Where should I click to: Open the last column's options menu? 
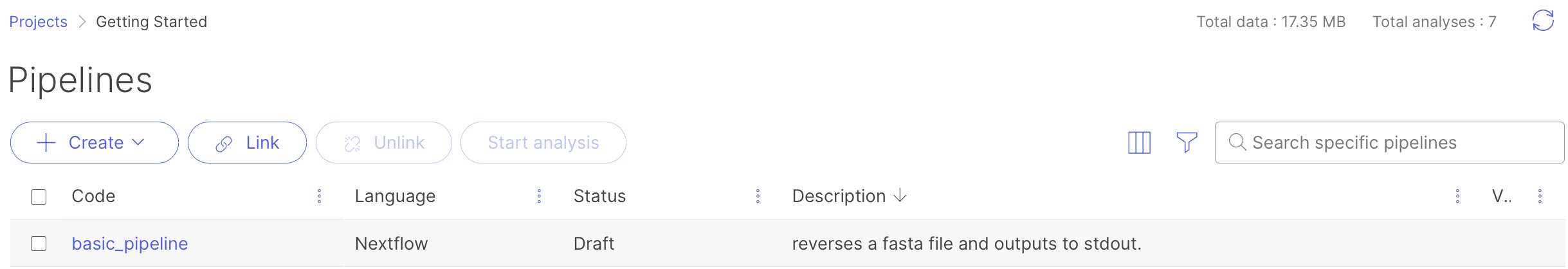click(1540, 196)
